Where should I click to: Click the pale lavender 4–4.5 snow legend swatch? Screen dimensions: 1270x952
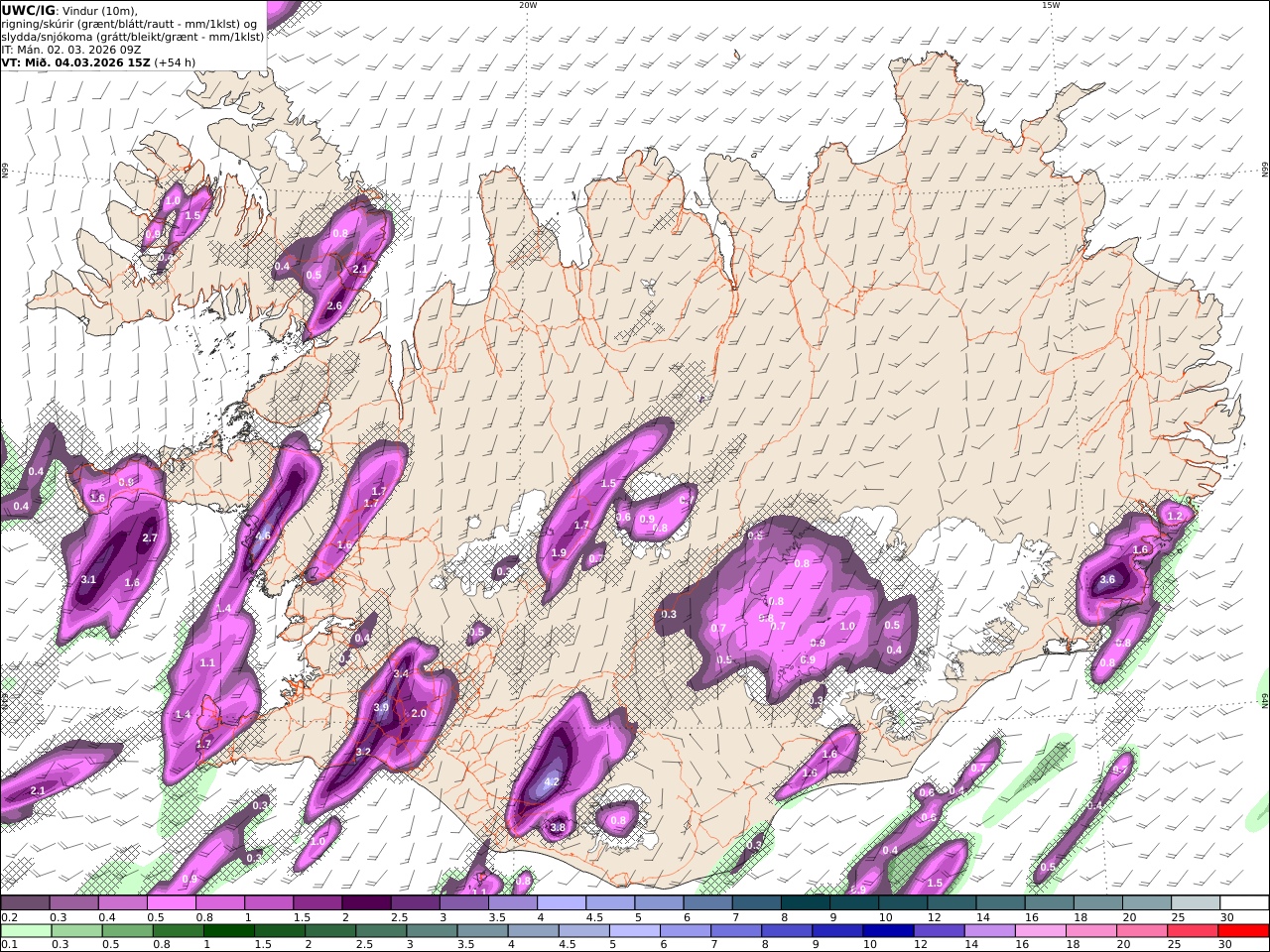[x=562, y=903]
